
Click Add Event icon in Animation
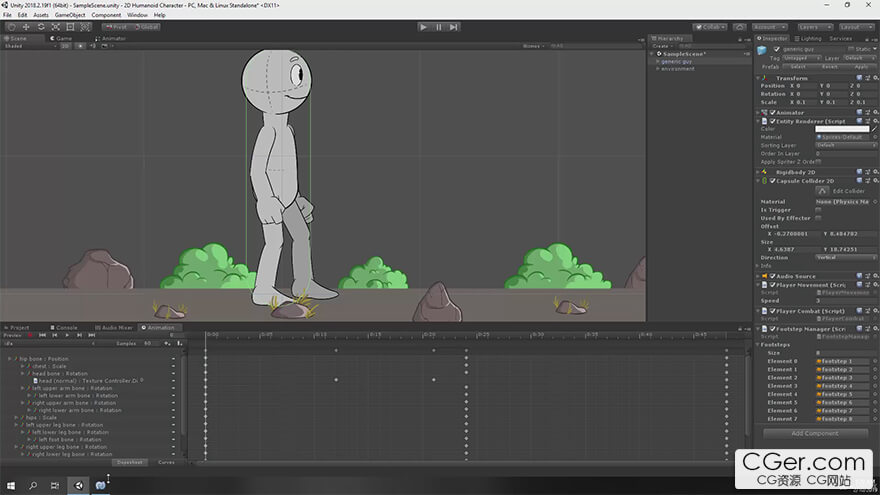click(x=180, y=343)
